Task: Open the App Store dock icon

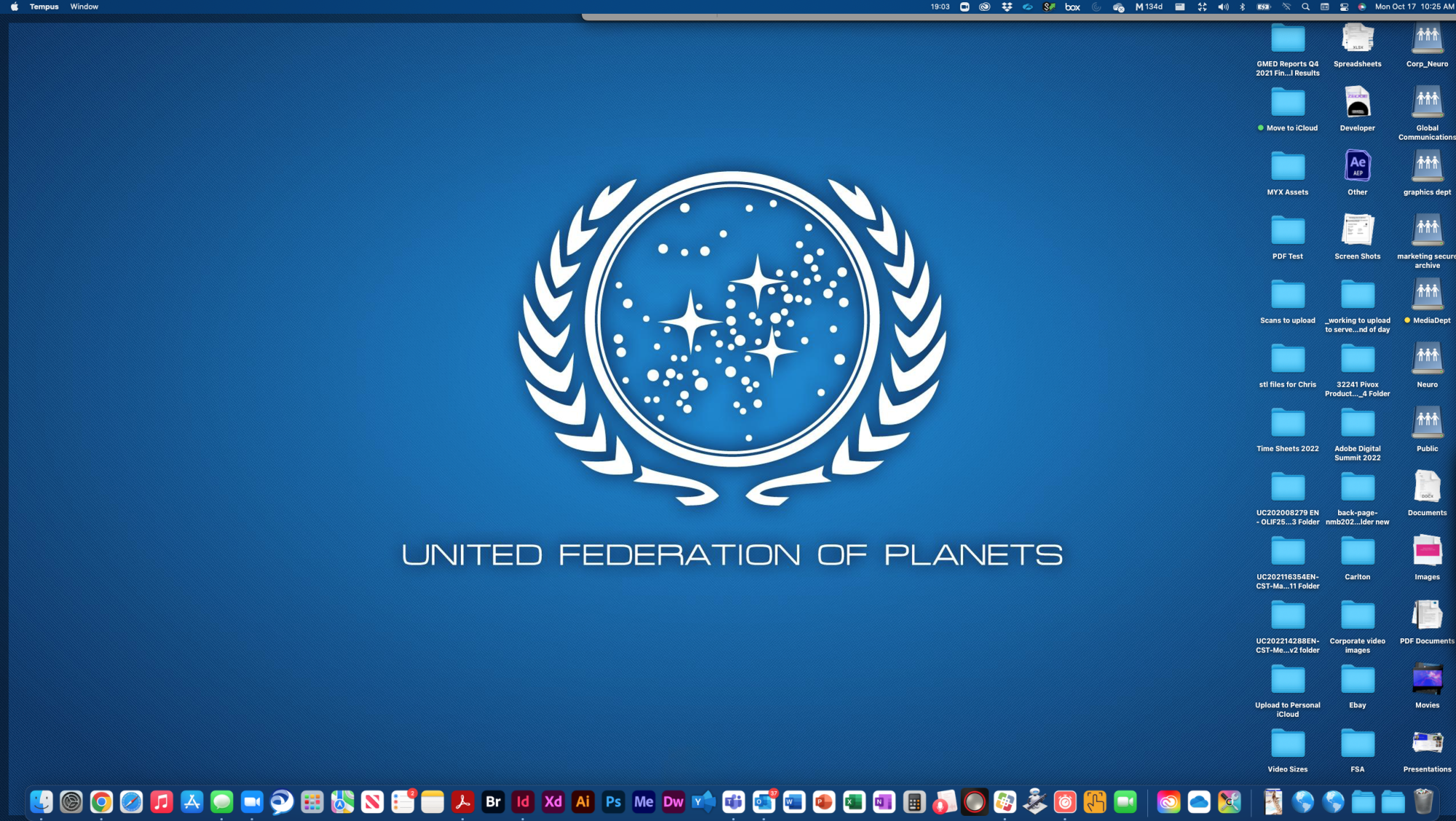Action: (x=192, y=802)
